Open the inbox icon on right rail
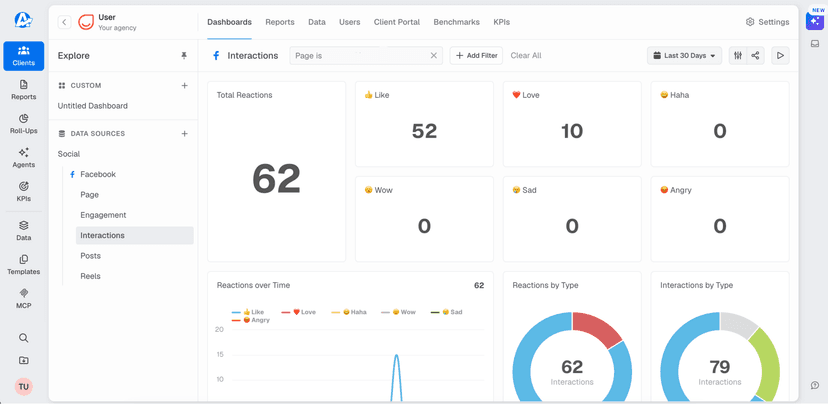 pyautogui.click(x=815, y=44)
